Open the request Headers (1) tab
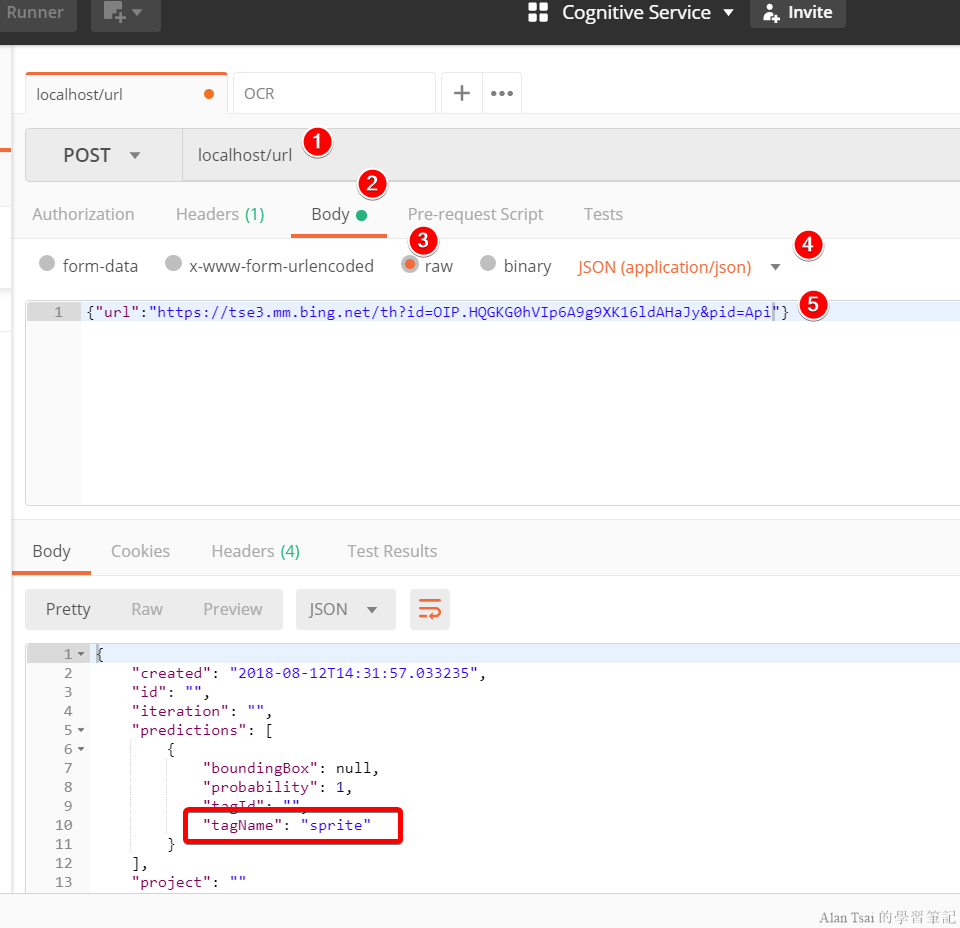This screenshot has width=960, height=928. [x=220, y=214]
